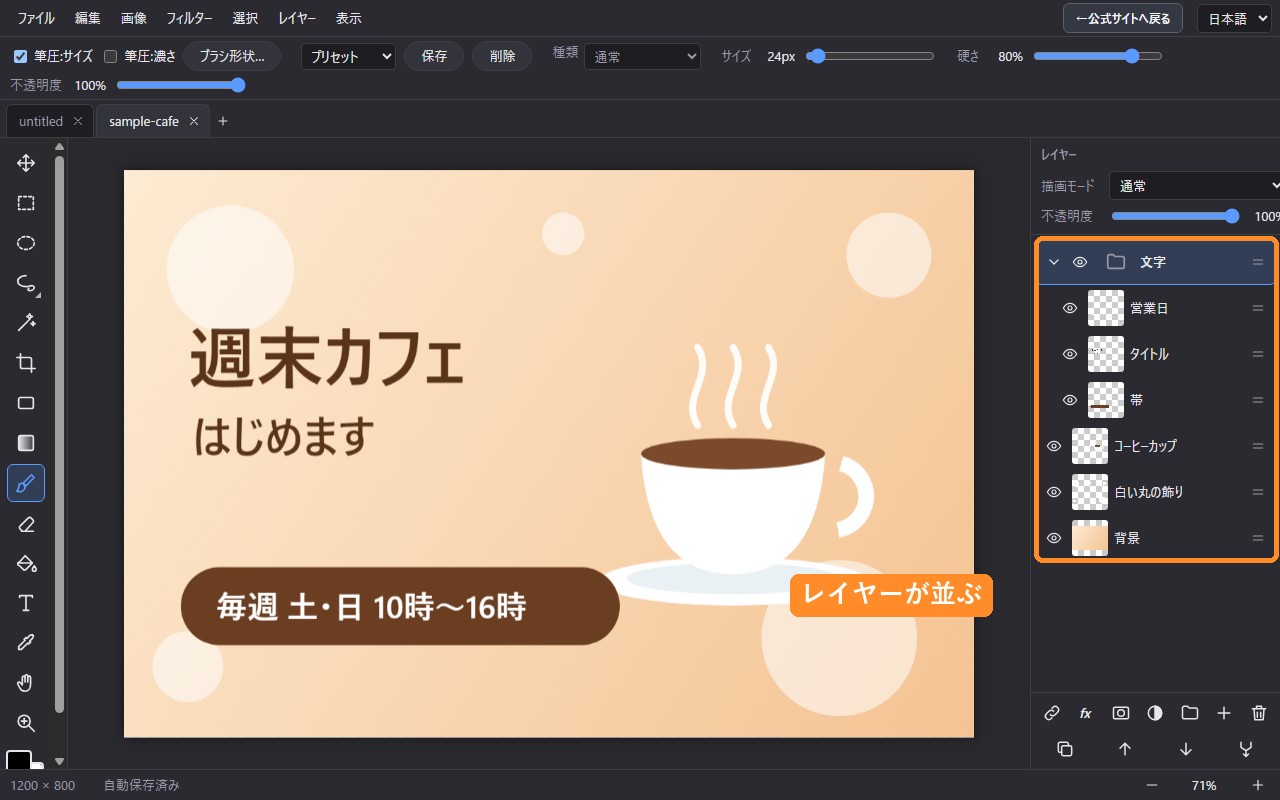Select the Crop tool
The height and width of the screenshot is (800, 1280).
click(26, 363)
